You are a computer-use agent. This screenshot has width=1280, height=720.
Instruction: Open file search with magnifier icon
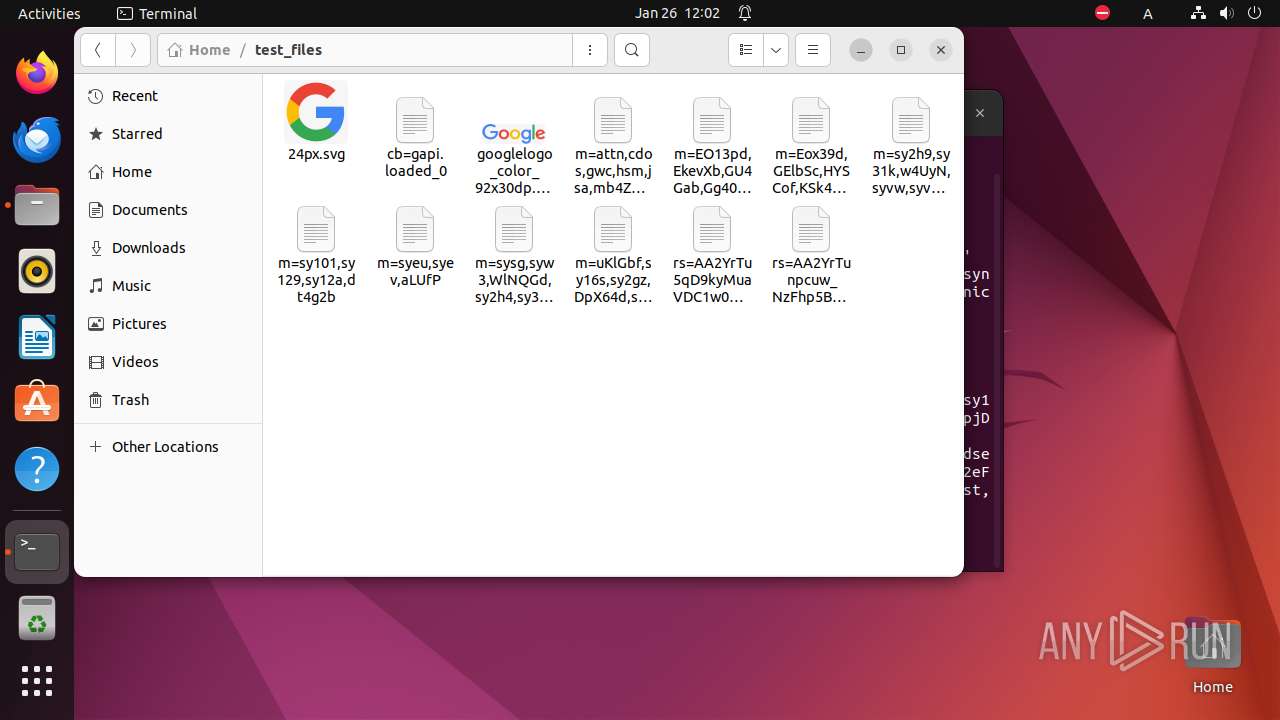point(632,50)
